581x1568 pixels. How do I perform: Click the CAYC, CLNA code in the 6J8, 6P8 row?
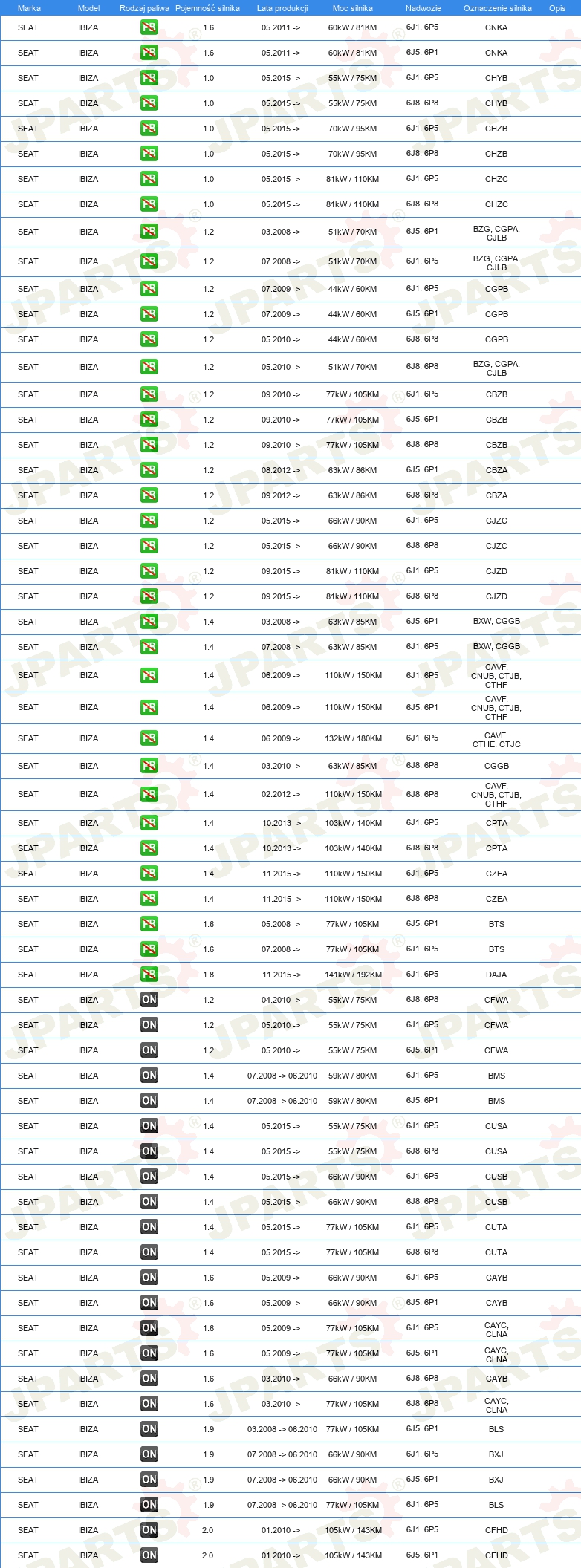496,1405
